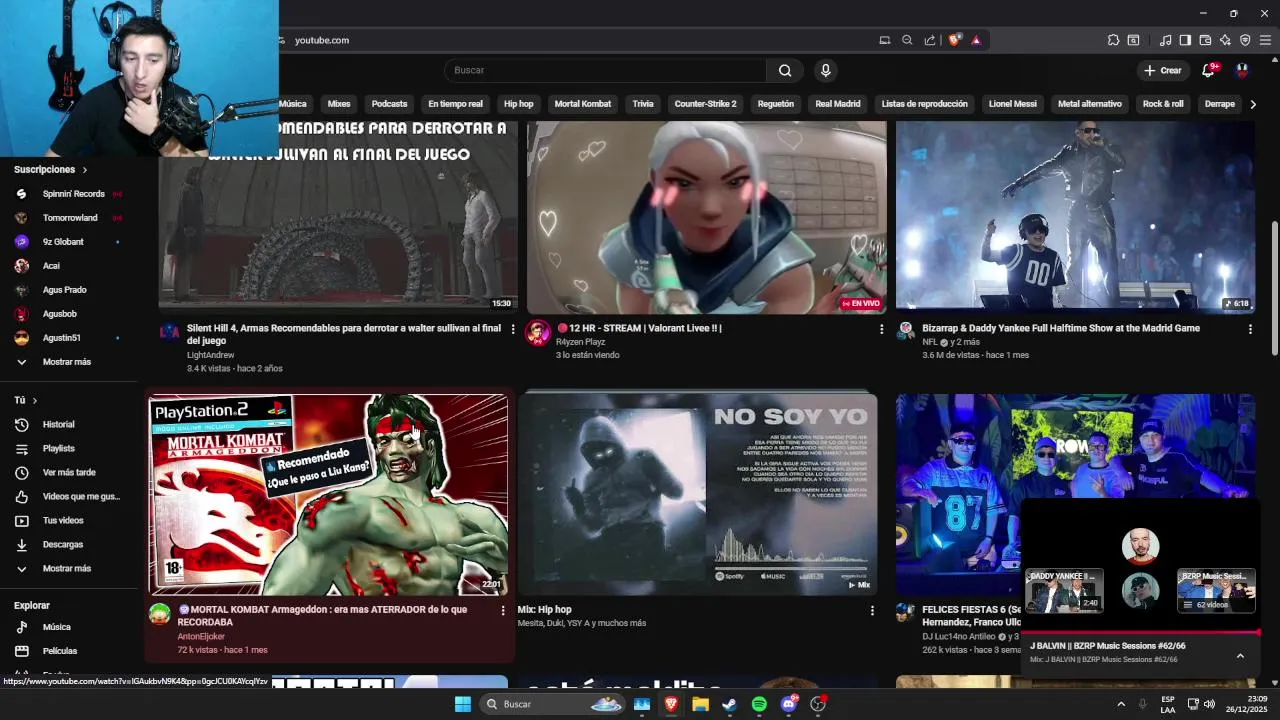Screen dimensions: 1280x720
Task: Click into the YouTube Buscar search field
Action: tap(605, 70)
